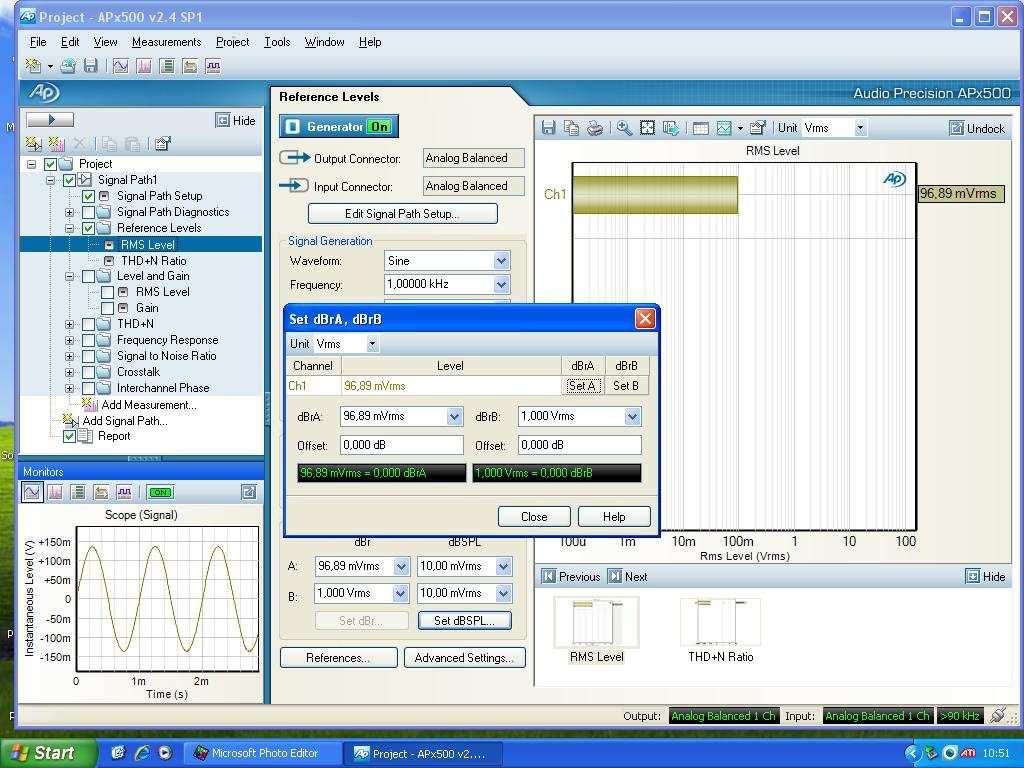This screenshot has width=1024, height=768.
Task: Toggle the Signal Path Setup checkbox
Action: point(89,196)
